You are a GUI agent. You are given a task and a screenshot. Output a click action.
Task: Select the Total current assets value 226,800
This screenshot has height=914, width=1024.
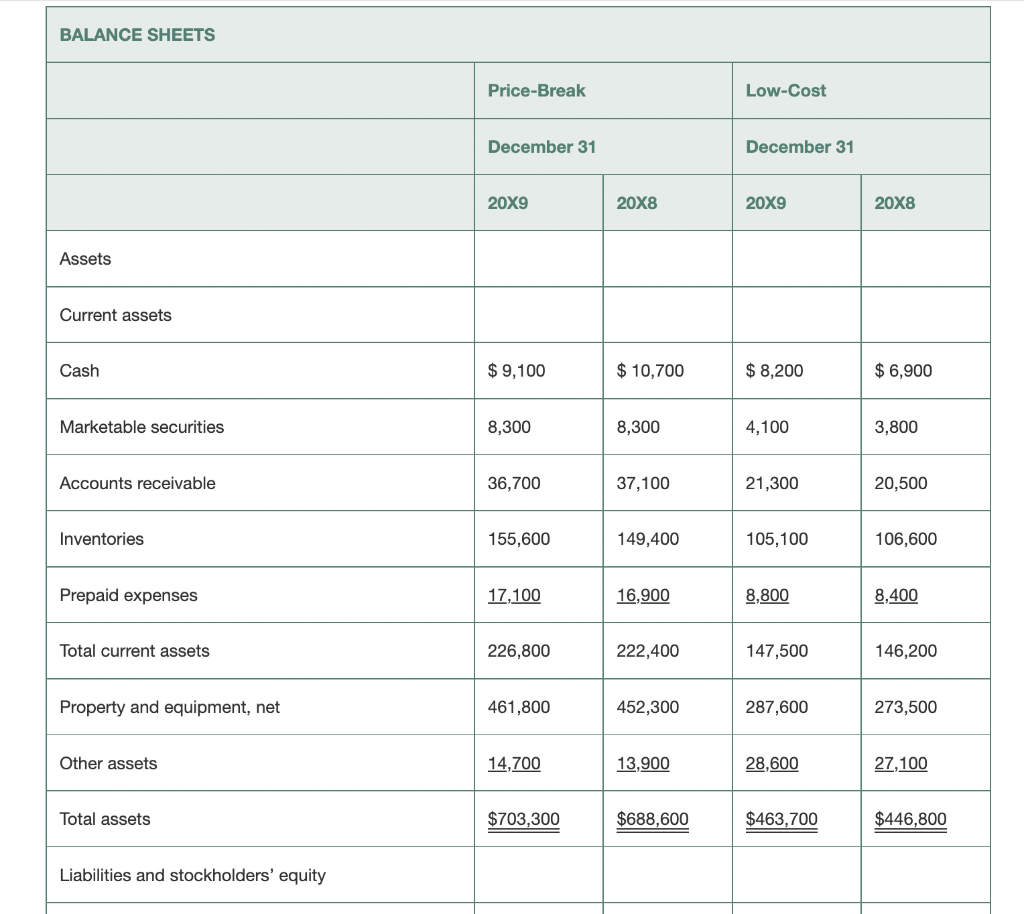pyautogui.click(x=519, y=650)
